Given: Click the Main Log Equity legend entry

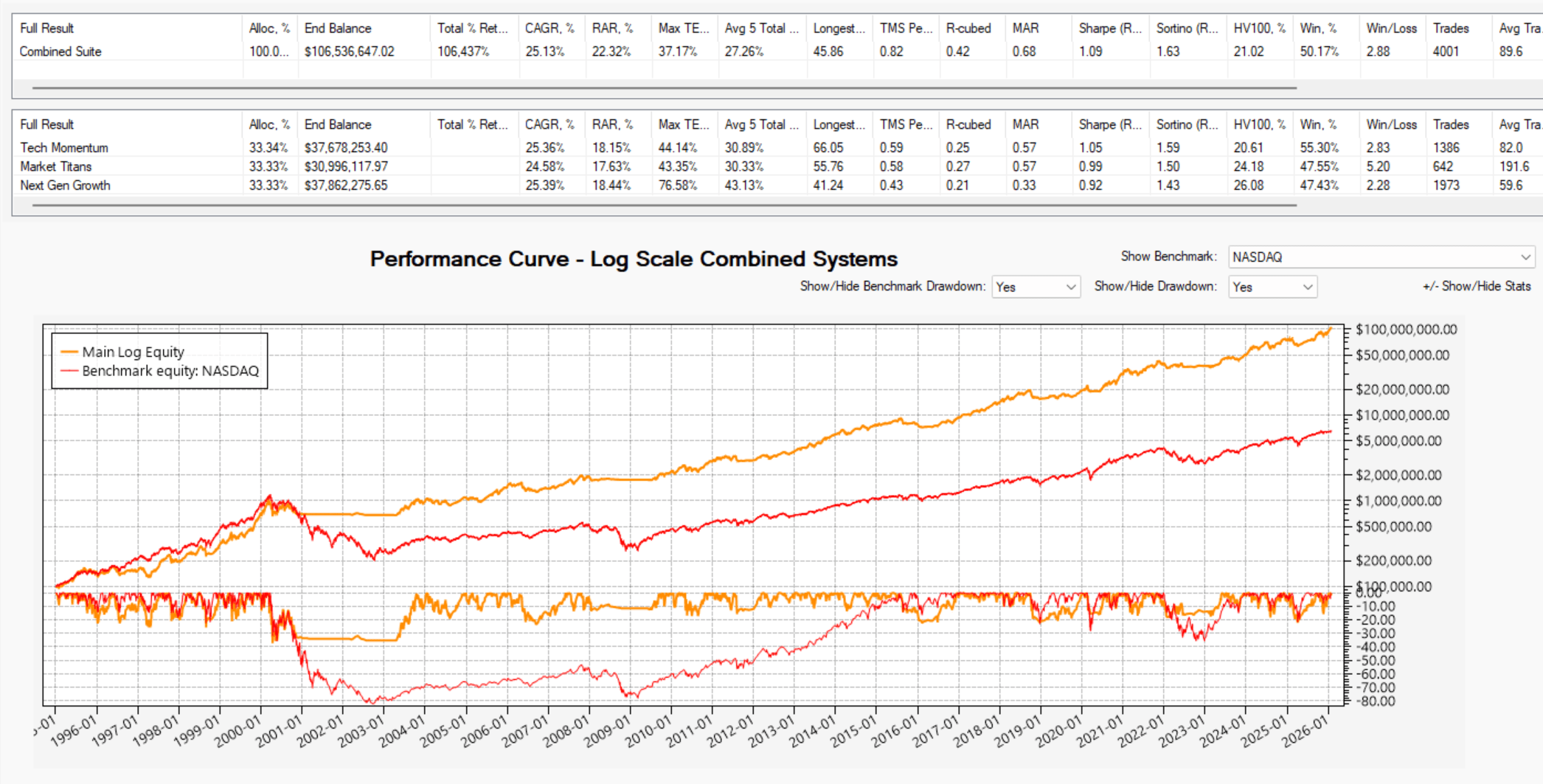Looking at the screenshot, I should (133, 352).
